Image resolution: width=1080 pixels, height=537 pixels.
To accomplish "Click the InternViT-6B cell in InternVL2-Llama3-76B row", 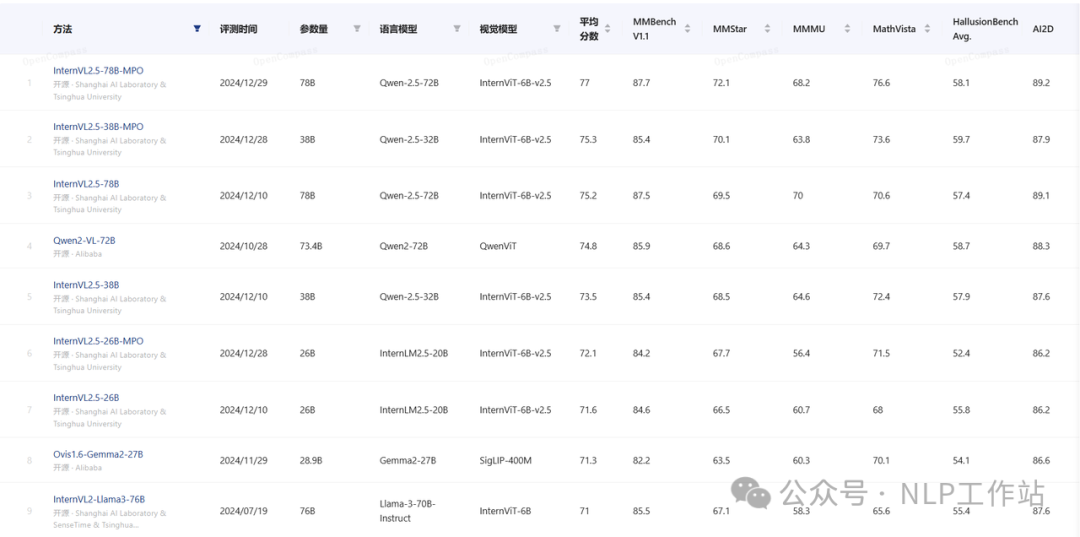I will (506, 511).
